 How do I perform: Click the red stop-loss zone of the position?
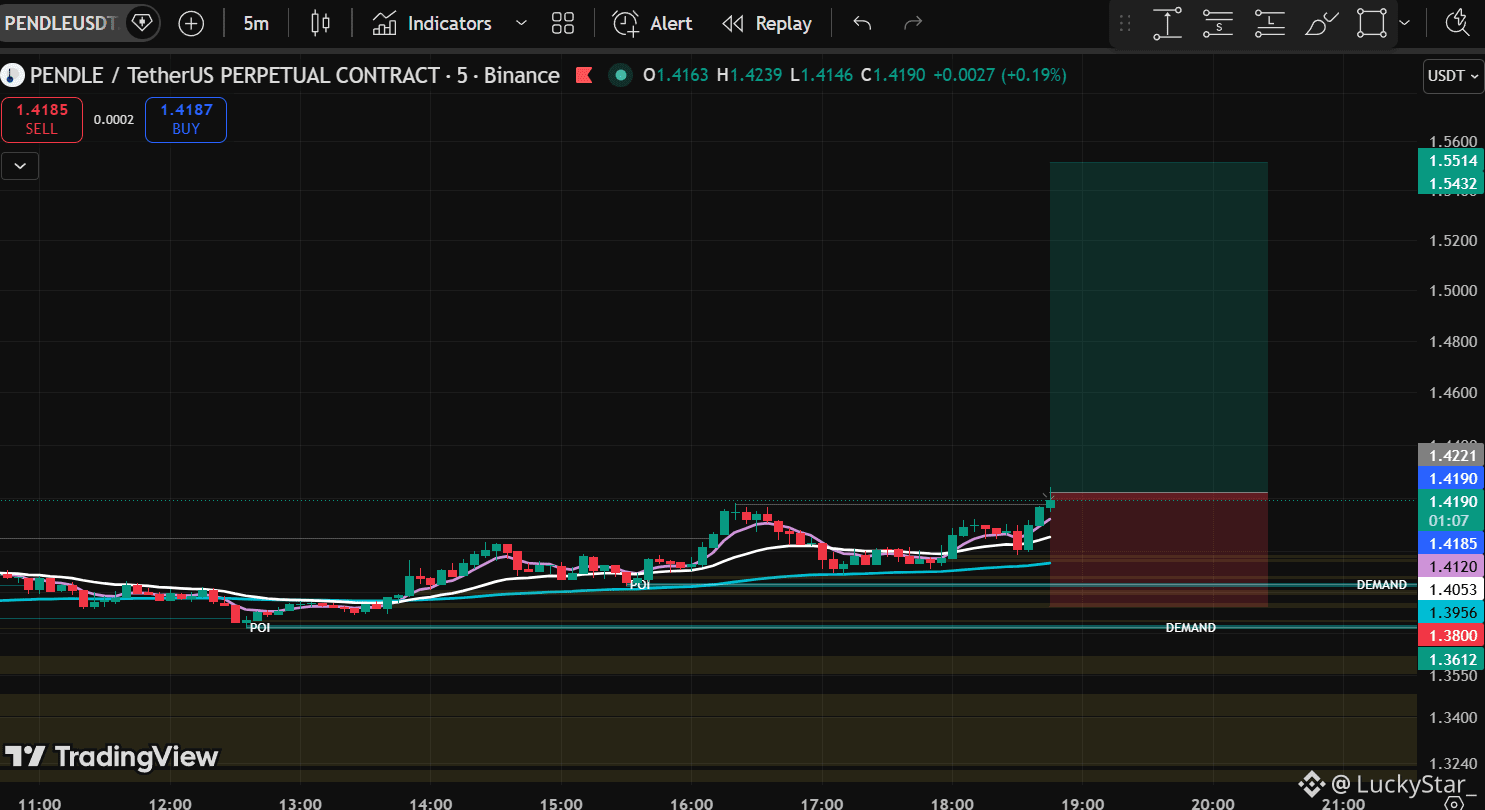point(1159,550)
